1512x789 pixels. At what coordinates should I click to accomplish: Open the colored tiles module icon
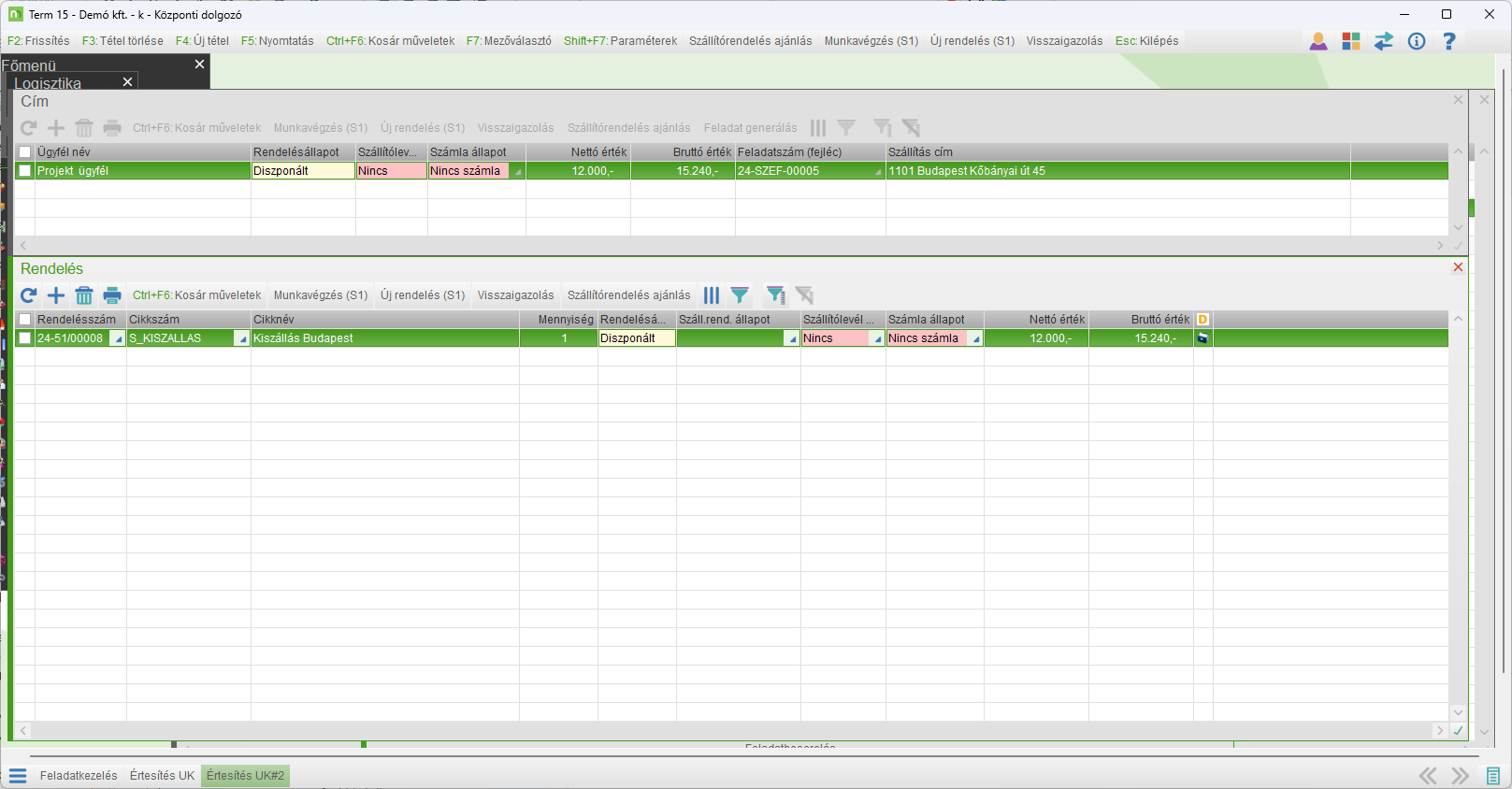tap(1351, 41)
